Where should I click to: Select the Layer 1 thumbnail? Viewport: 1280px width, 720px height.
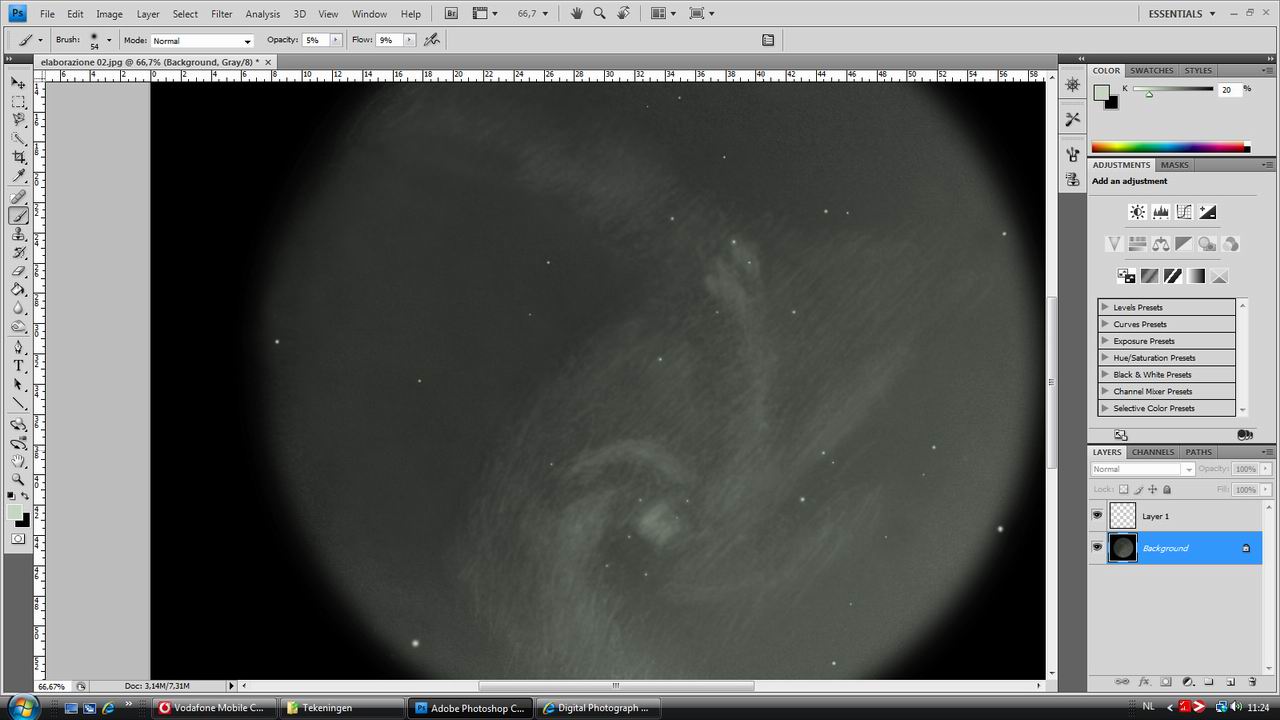(x=1123, y=516)
